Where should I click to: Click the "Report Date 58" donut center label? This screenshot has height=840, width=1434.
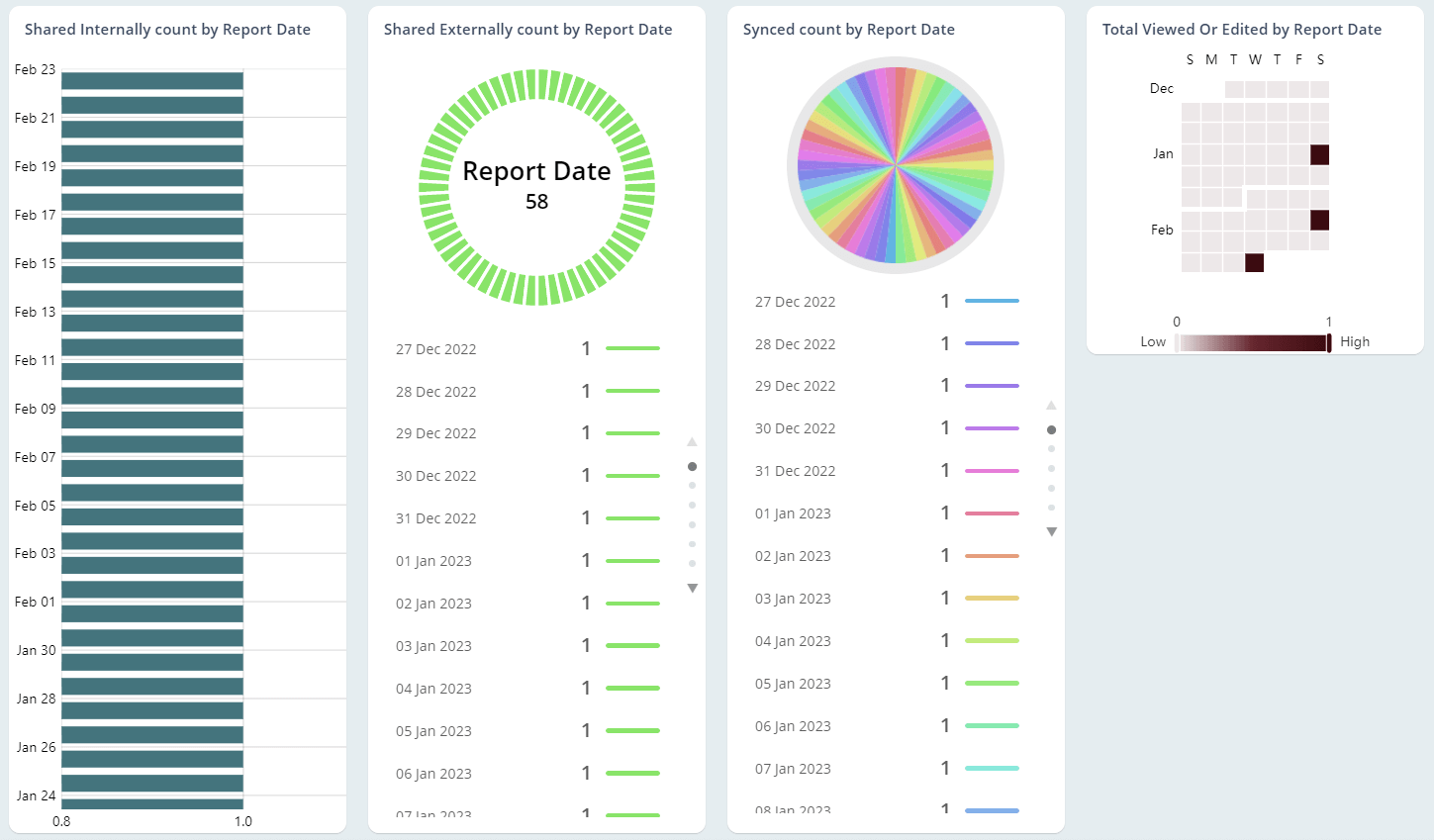pos(537,184)
